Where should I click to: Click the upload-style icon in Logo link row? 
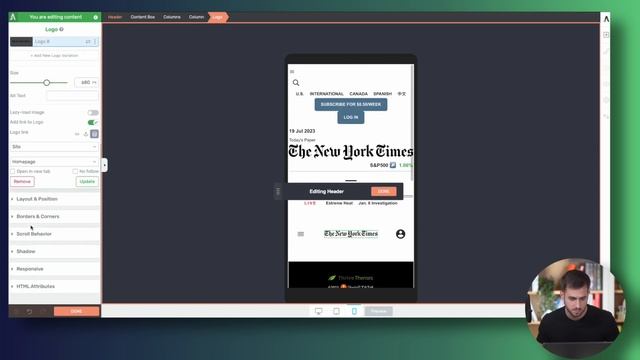pos(86,134)
